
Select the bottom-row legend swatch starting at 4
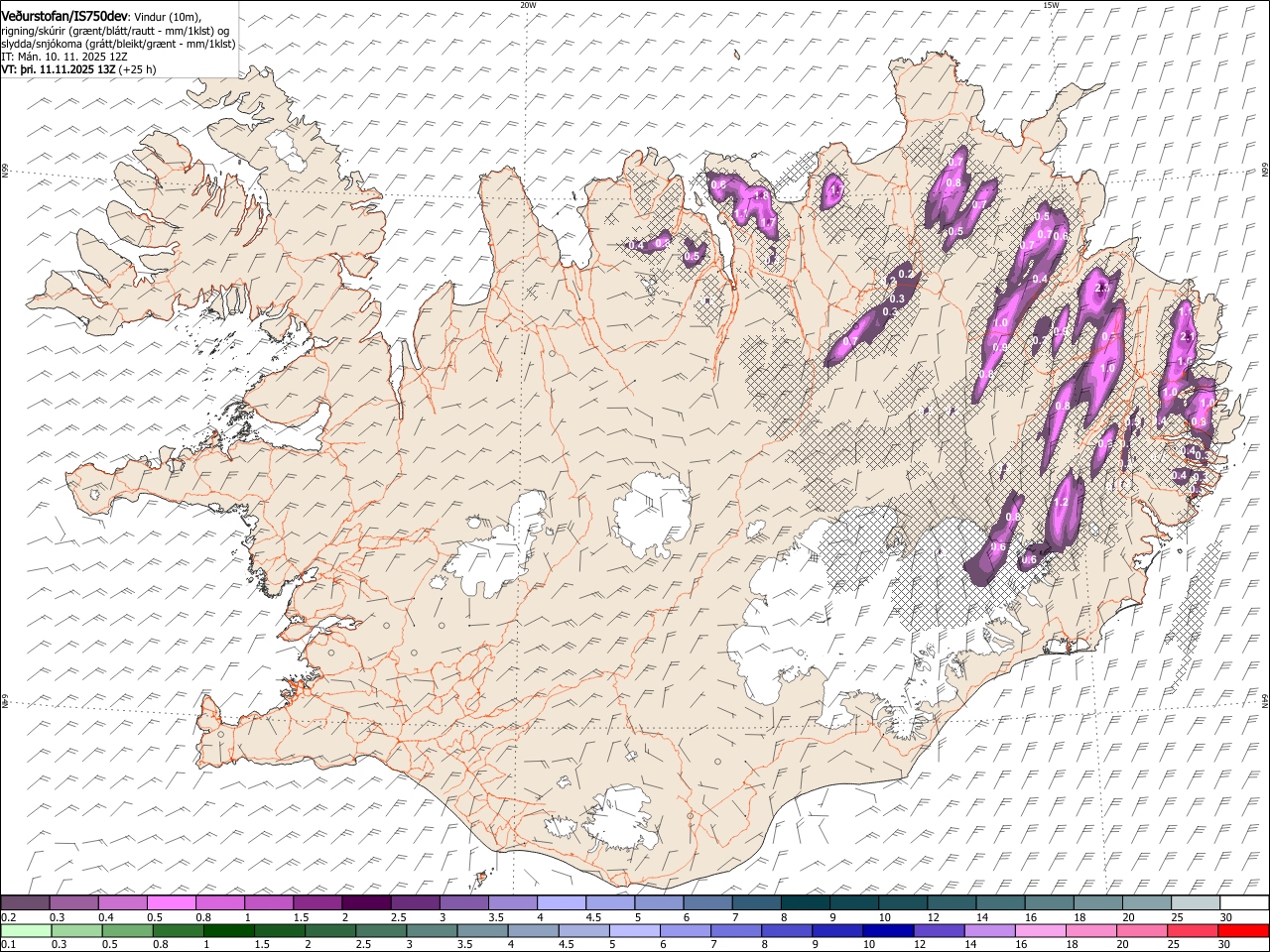(533, 930)
